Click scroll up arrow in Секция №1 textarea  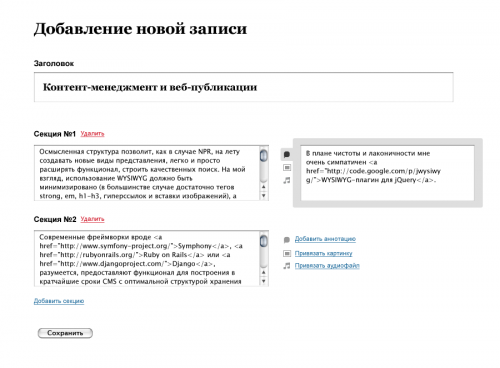(264, 187)
